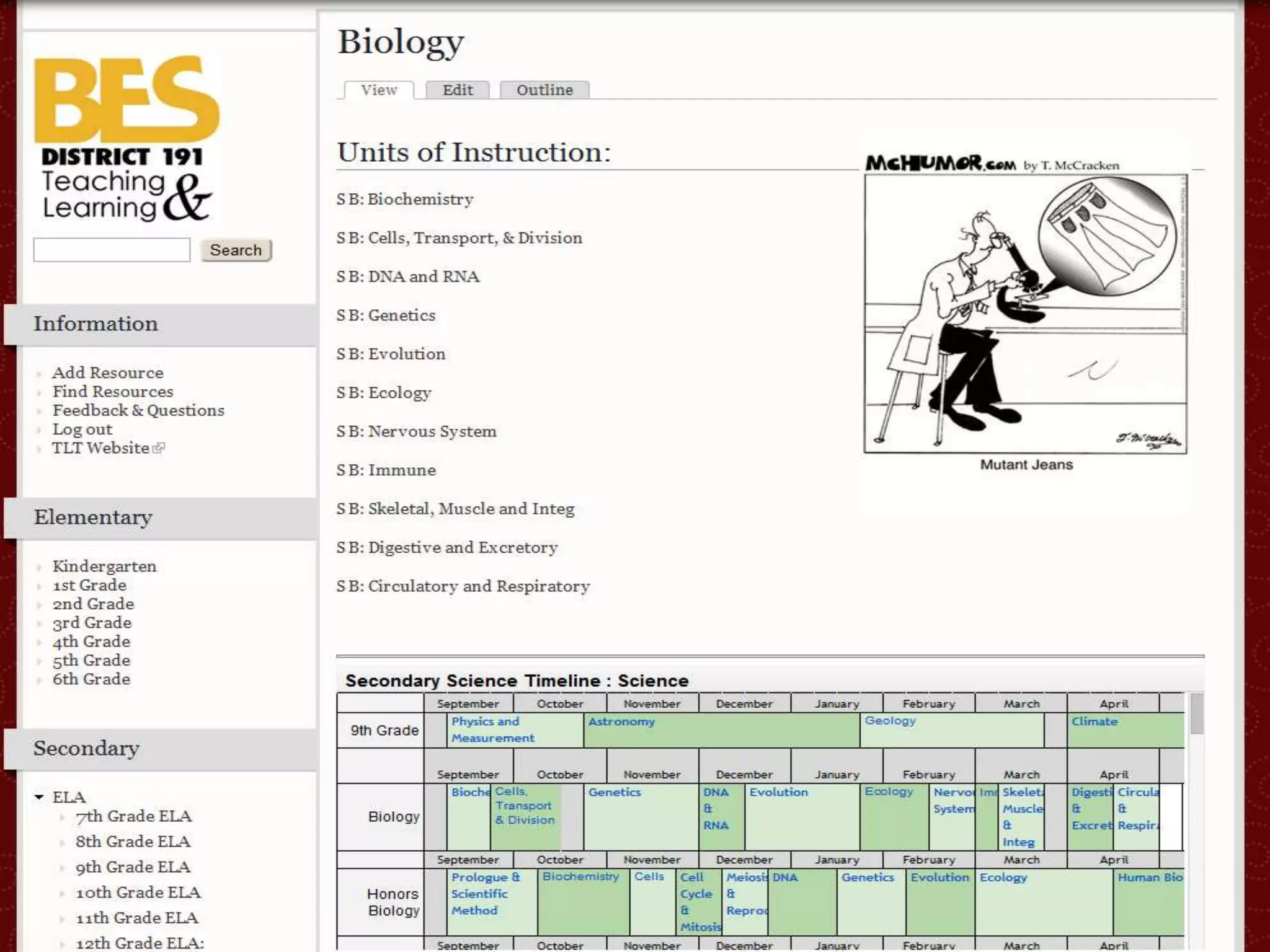Switch to the Edit tab

click(x=458, y=90)
